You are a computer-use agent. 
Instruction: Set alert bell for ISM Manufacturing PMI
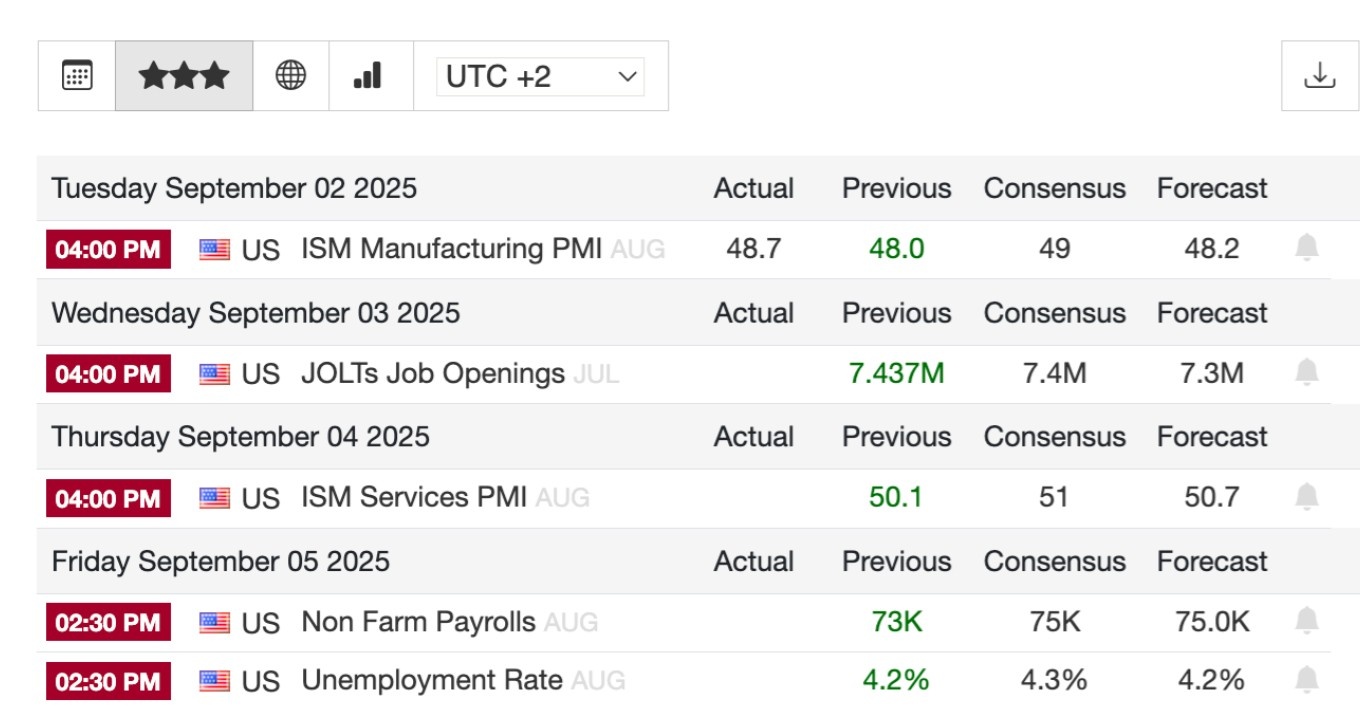click(1306, 248)
